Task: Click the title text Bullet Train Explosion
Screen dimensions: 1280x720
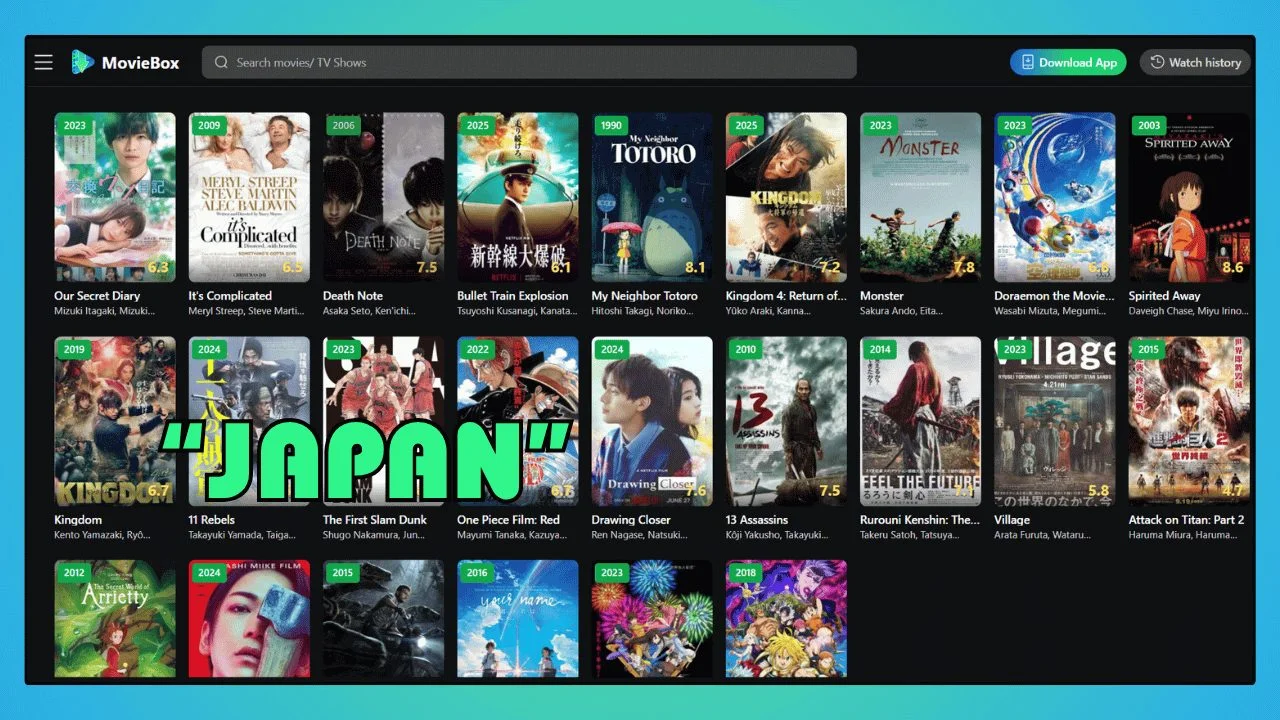Action: (513, 296)
